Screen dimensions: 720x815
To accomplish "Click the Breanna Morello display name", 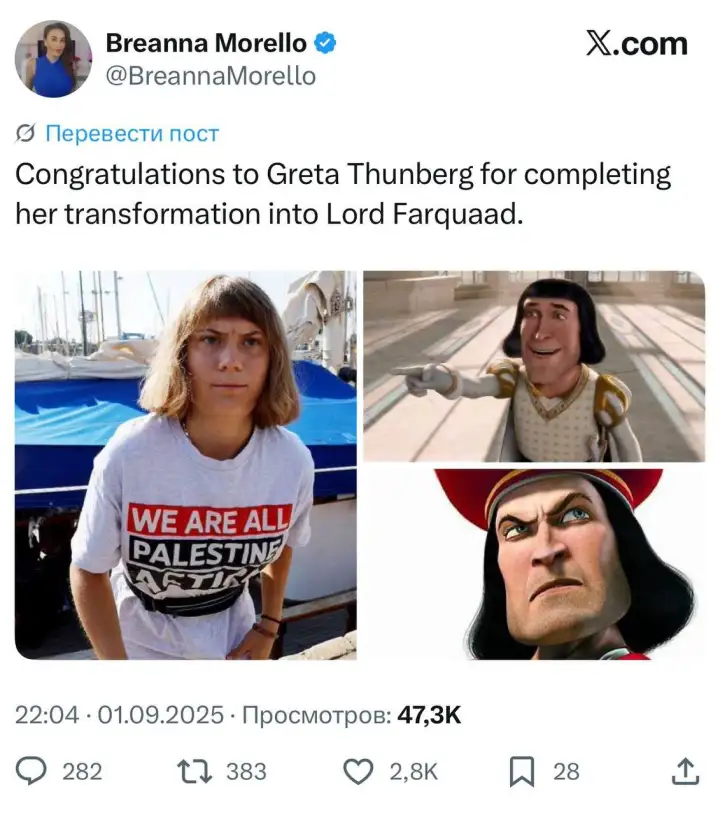I will tap(205, 43).
